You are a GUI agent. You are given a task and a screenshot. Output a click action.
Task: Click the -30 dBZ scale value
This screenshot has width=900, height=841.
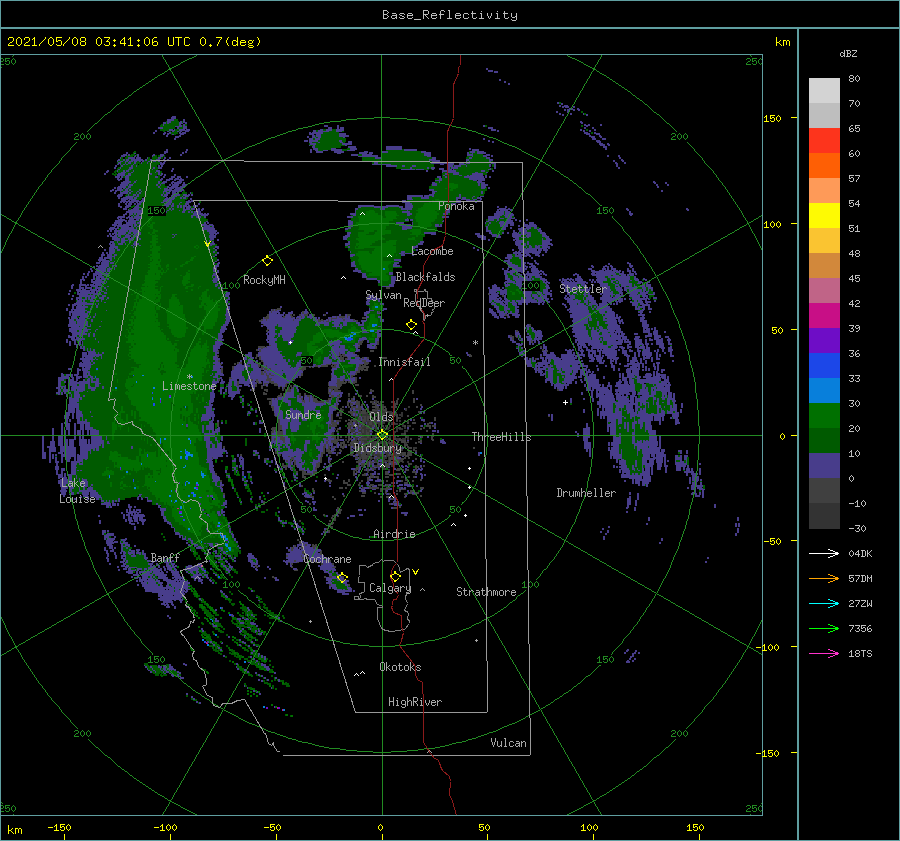tap(857, 528)
